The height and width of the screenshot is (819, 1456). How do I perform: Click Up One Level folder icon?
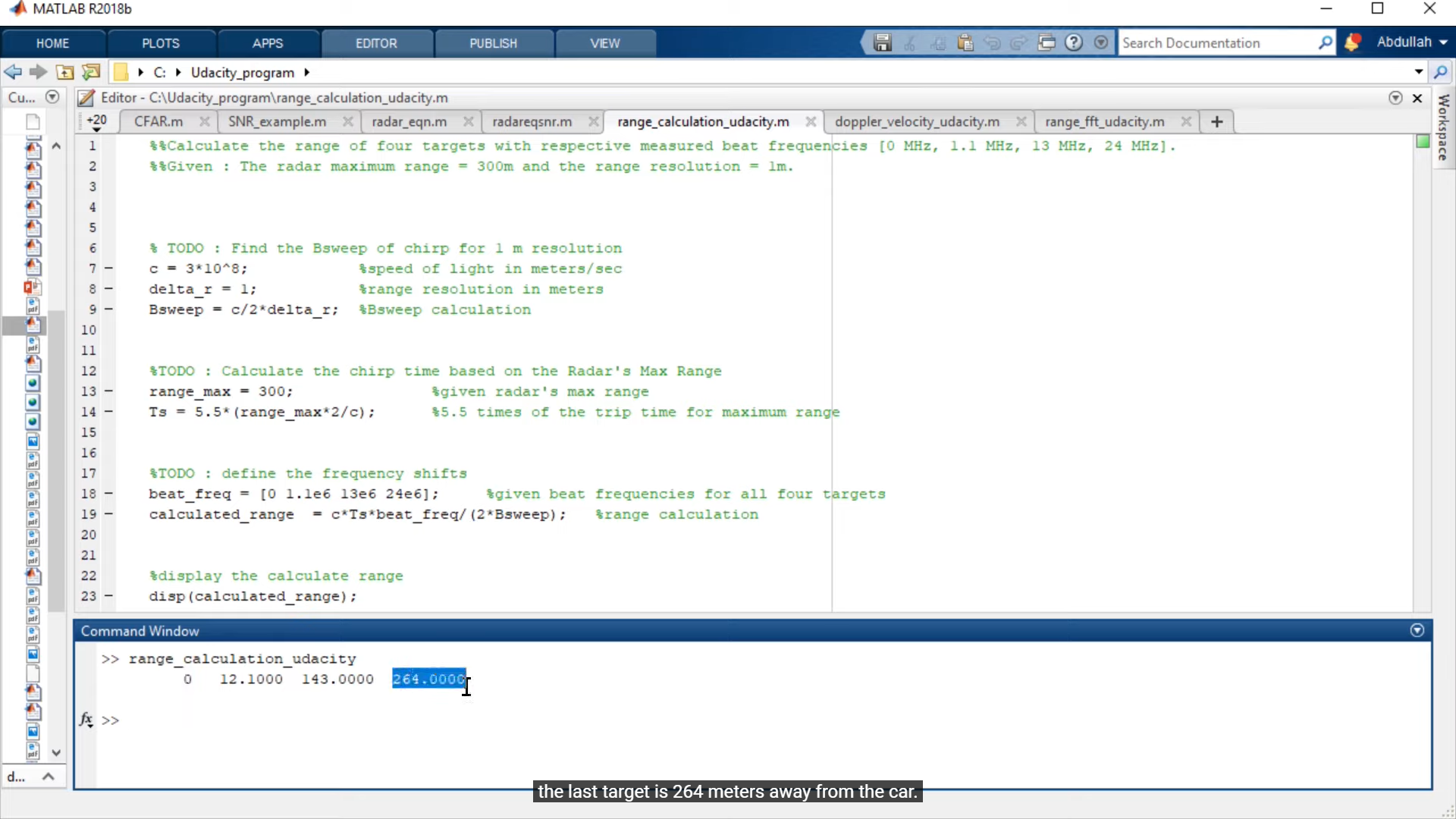tap(65, 72)
